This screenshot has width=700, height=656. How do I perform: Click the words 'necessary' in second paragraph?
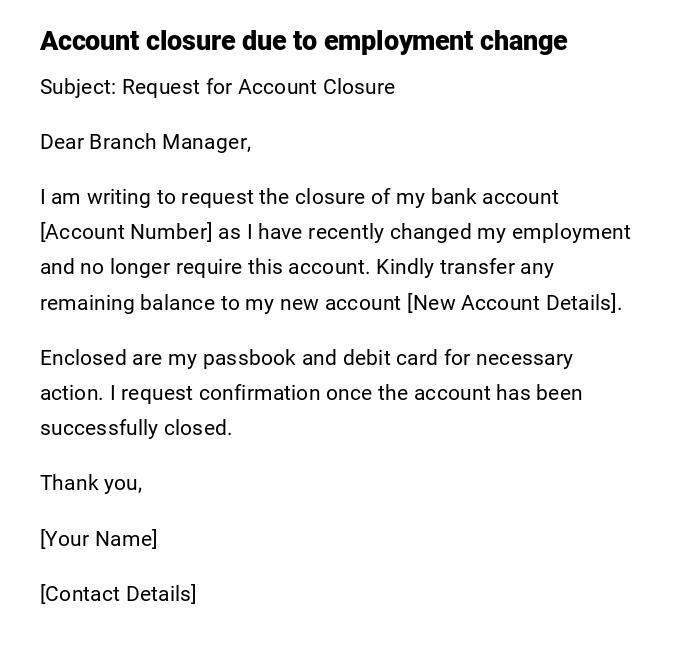pos(524,358)
